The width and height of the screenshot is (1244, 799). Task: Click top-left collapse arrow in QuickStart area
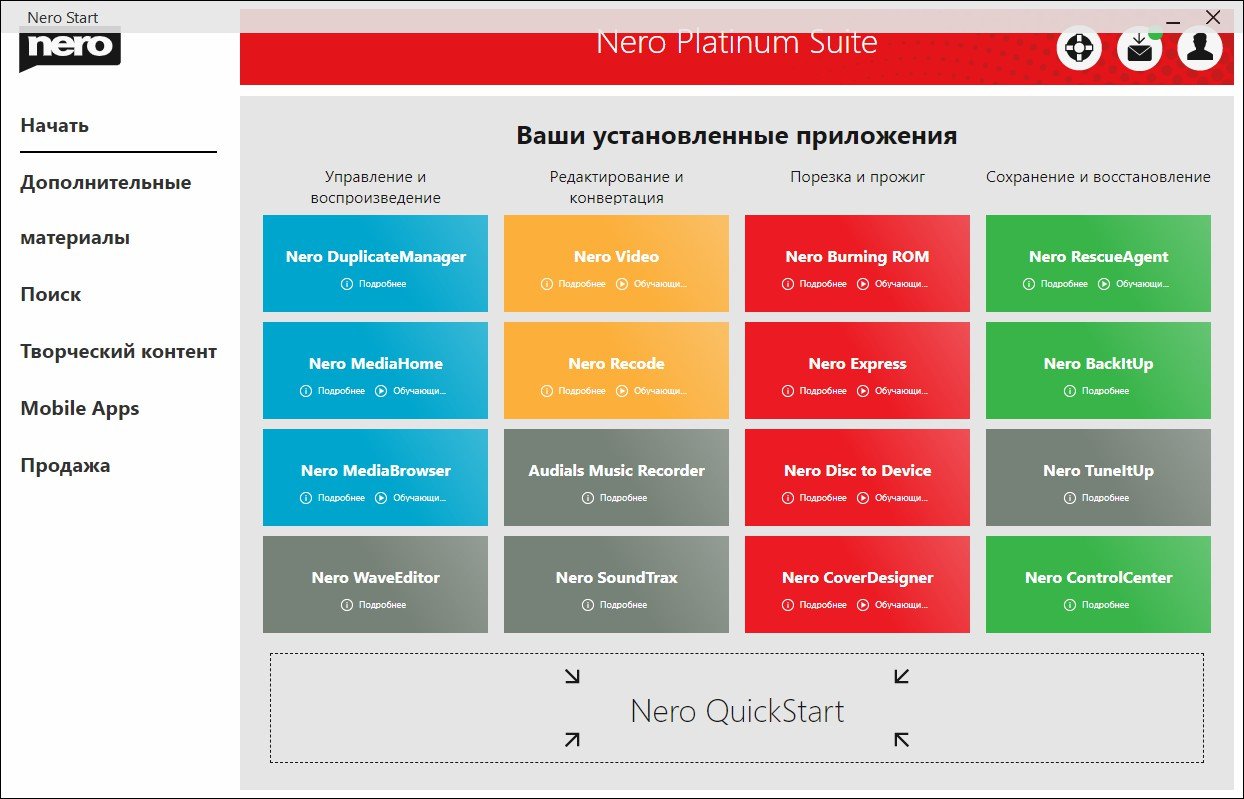tap(572, 677)
